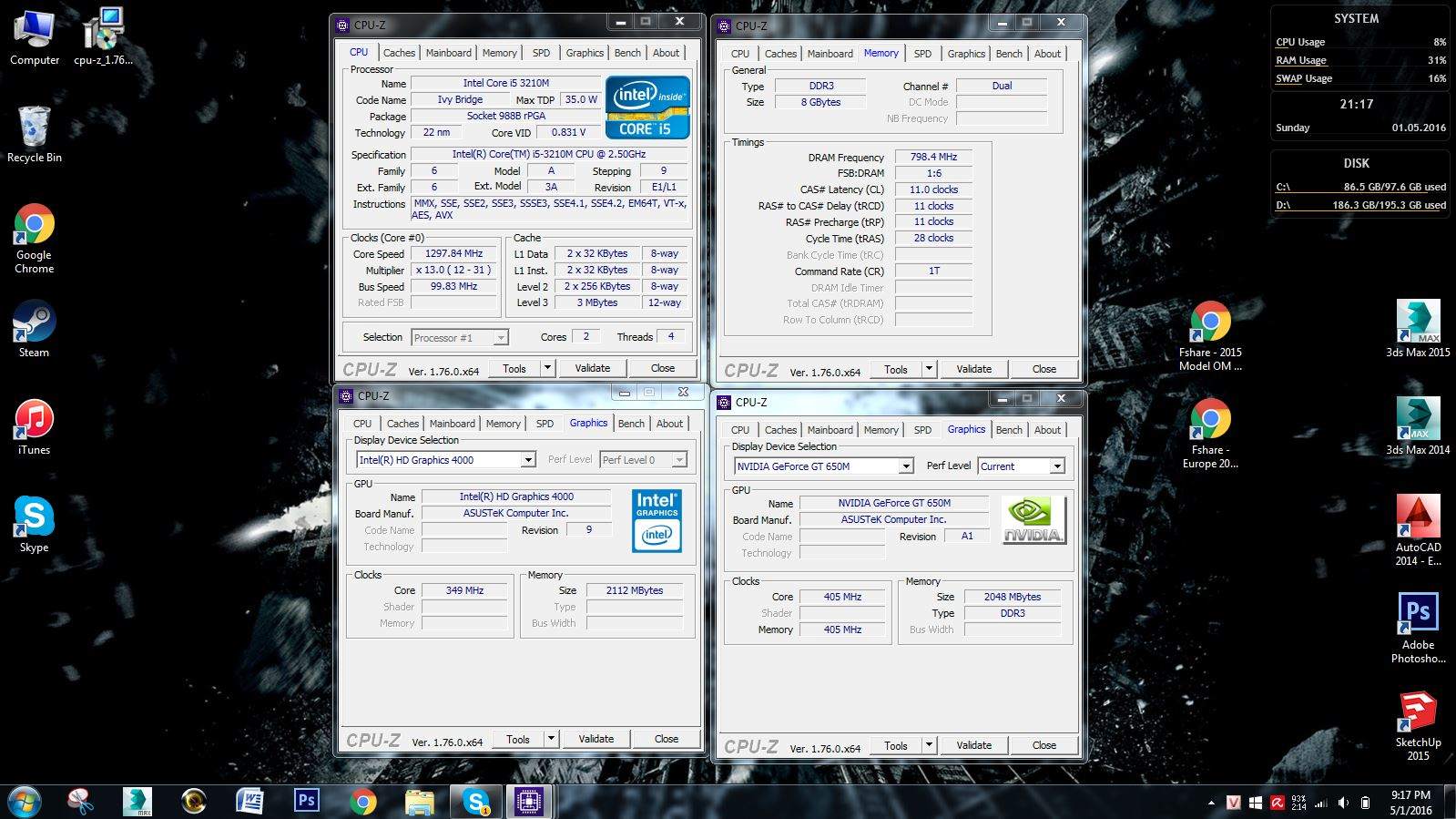The width and height of the screenshot is (1456, 819).
Task: Launch 3ds Max 2015 from the desktop
Action: (1418, 328)
